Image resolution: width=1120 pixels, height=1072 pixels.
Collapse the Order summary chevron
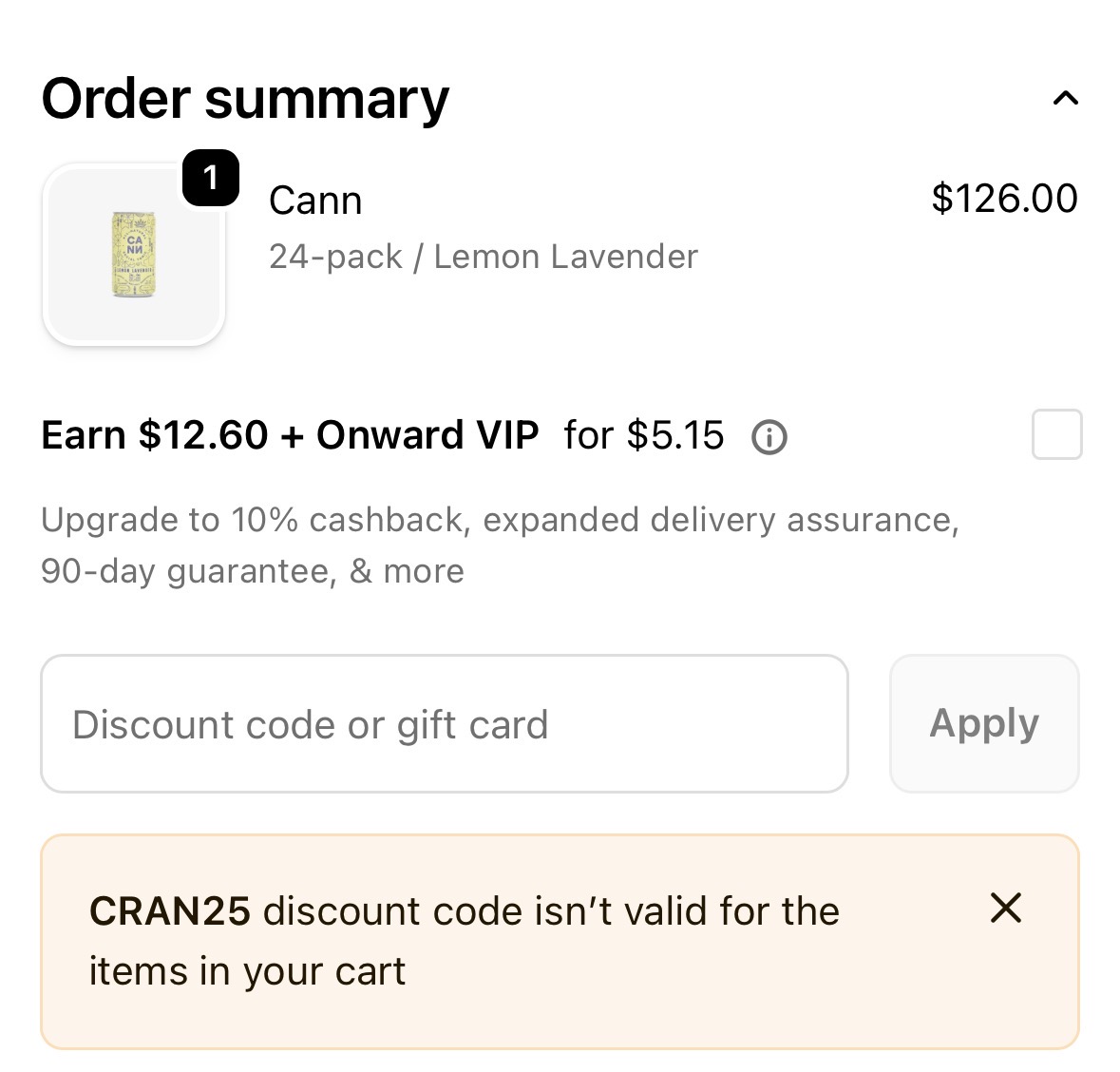coord(1065,98)
